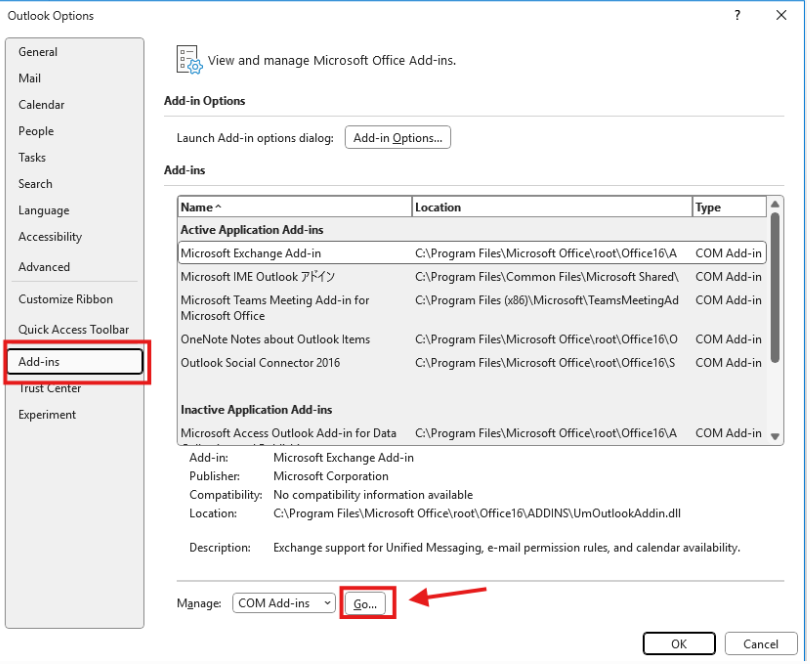Click the Add-in Options... button
Viewport: 810px width, 664px height.
[398, 138]
